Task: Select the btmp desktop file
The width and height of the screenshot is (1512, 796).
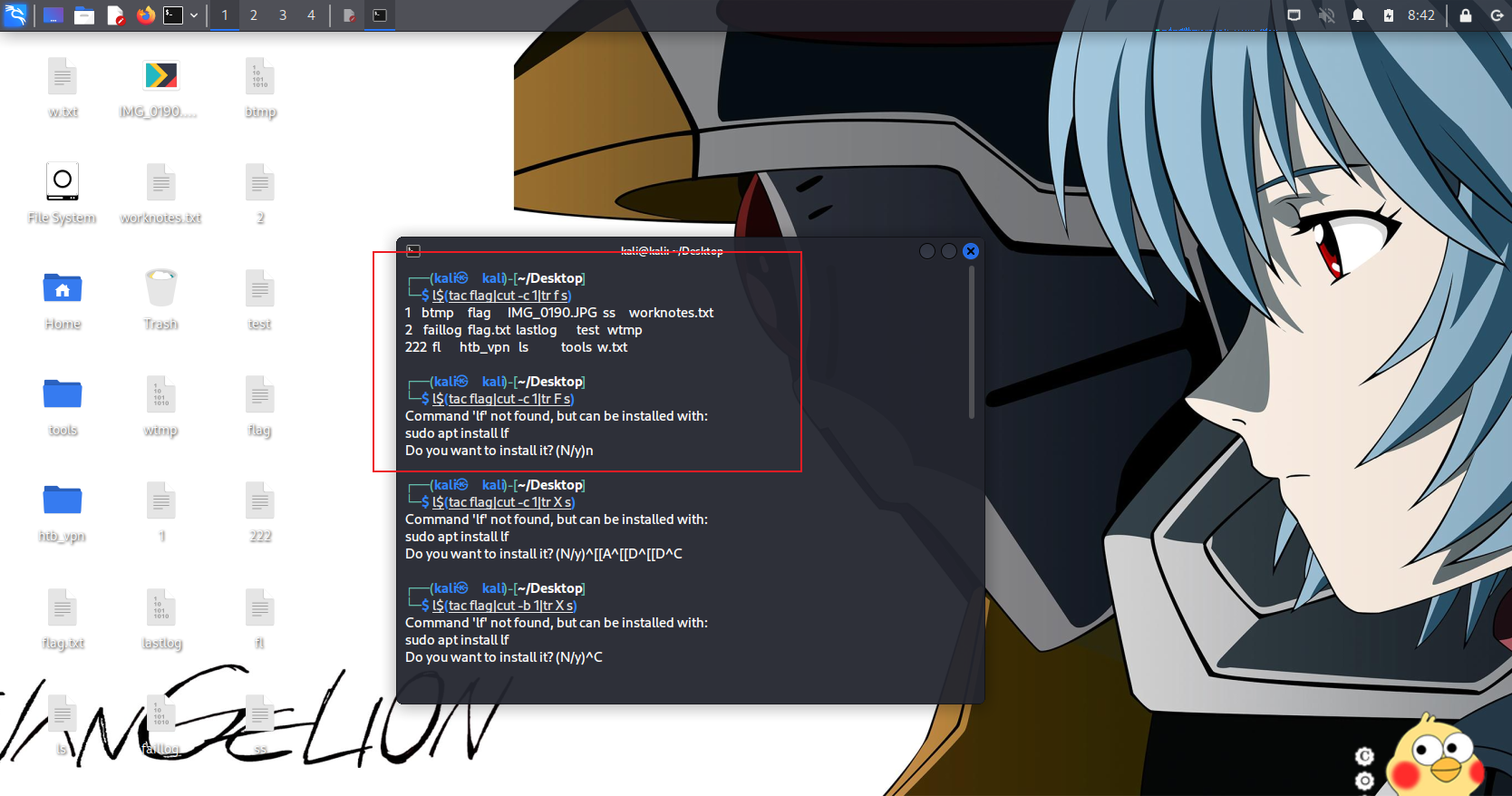Action: point(260,88)
